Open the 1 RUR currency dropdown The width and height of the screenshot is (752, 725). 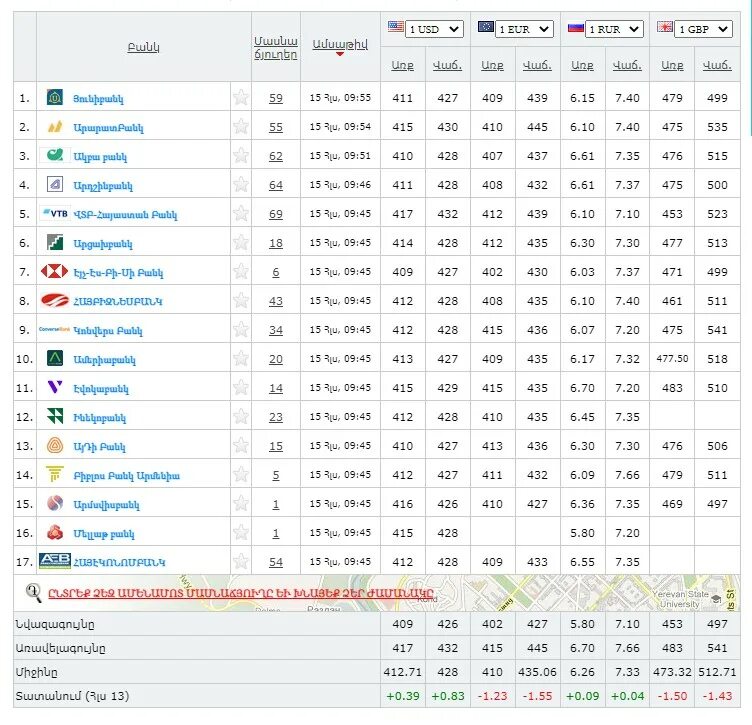614,29
